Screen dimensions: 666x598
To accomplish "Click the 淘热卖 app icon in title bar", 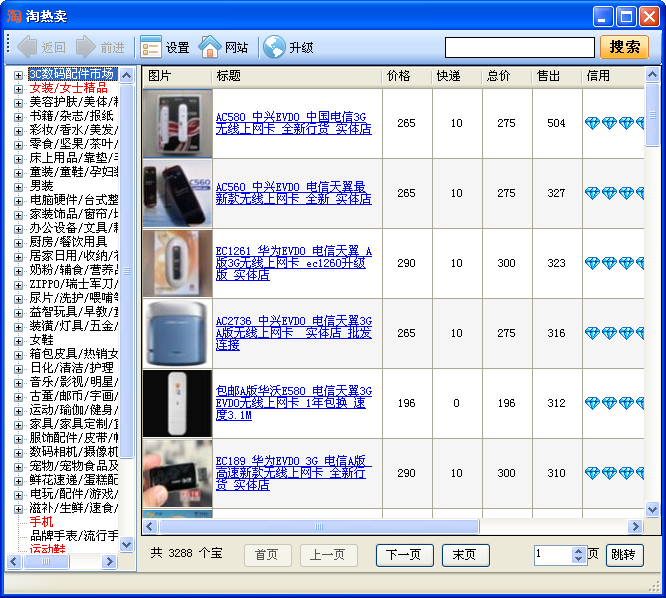I will pos(14,16).
